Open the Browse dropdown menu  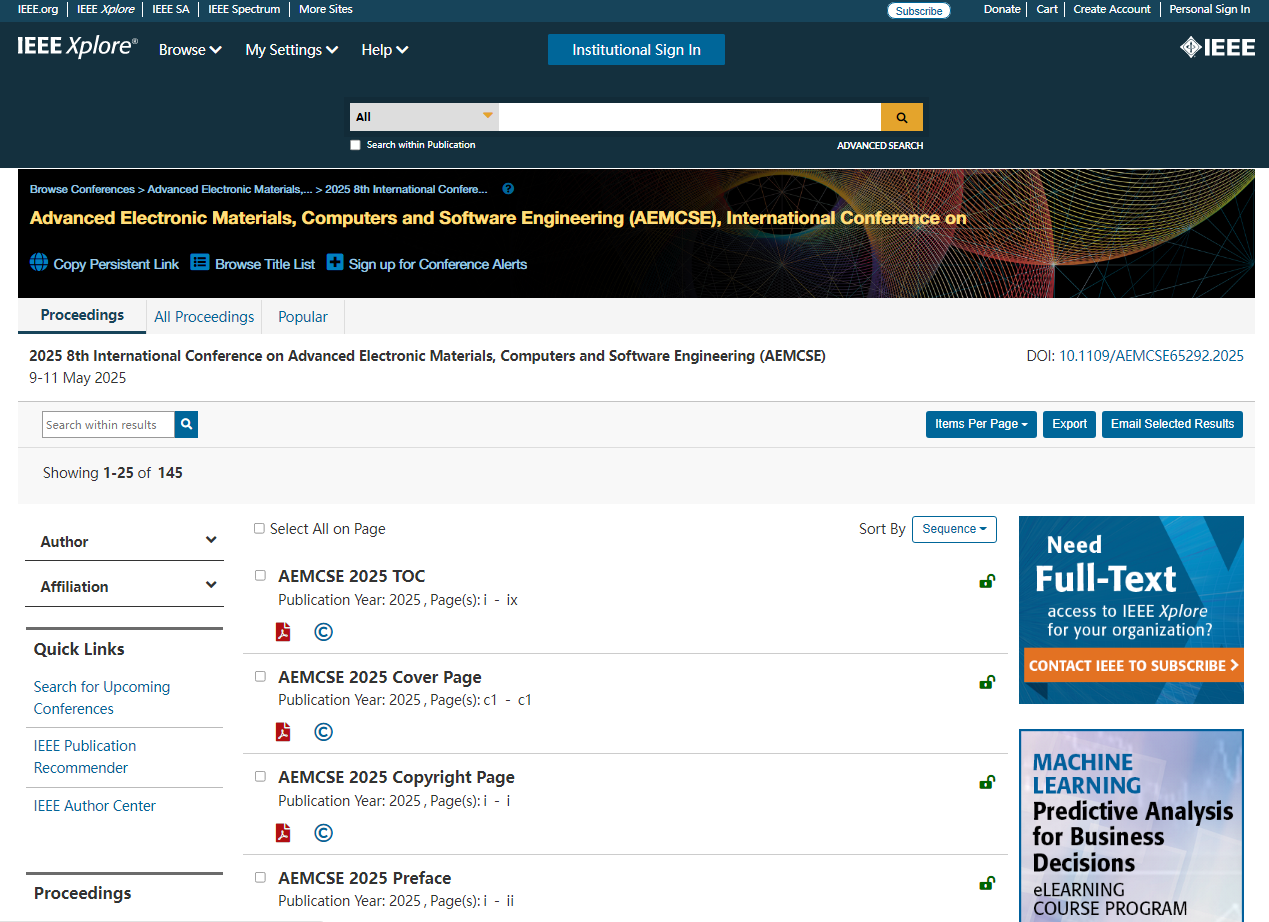[x=190, y=50]
